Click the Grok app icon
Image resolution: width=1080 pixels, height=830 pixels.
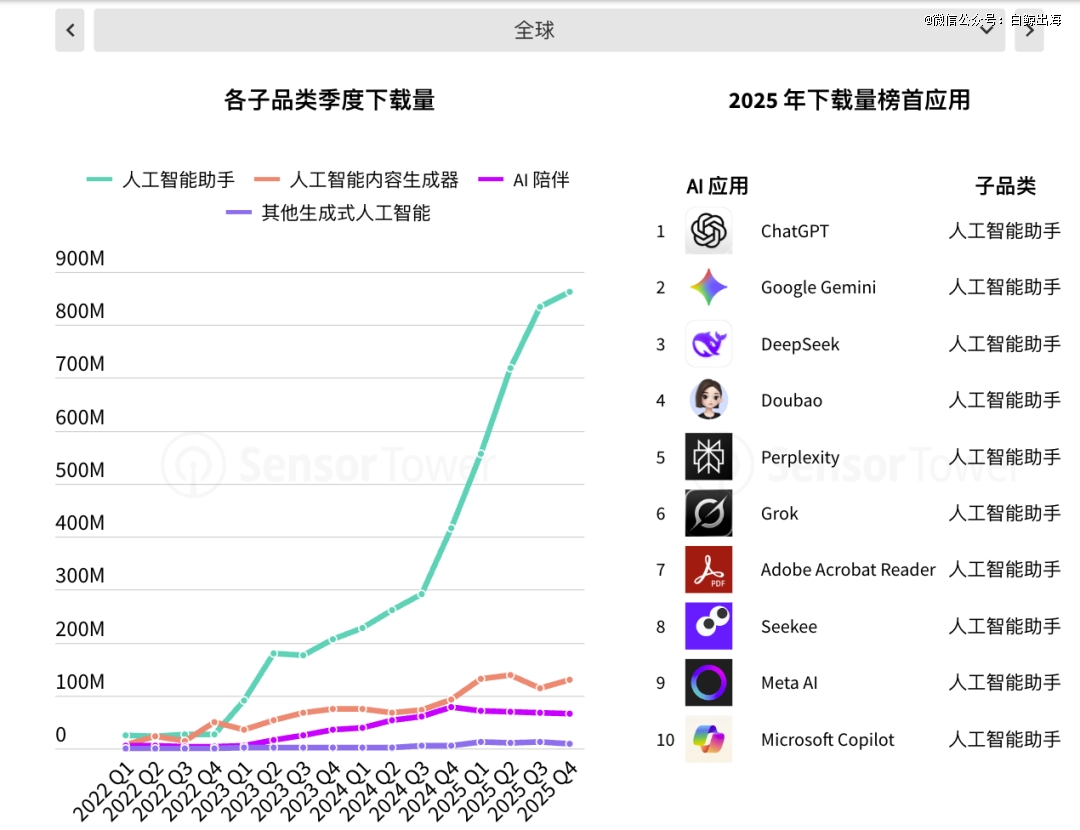[x=709, y=513]
